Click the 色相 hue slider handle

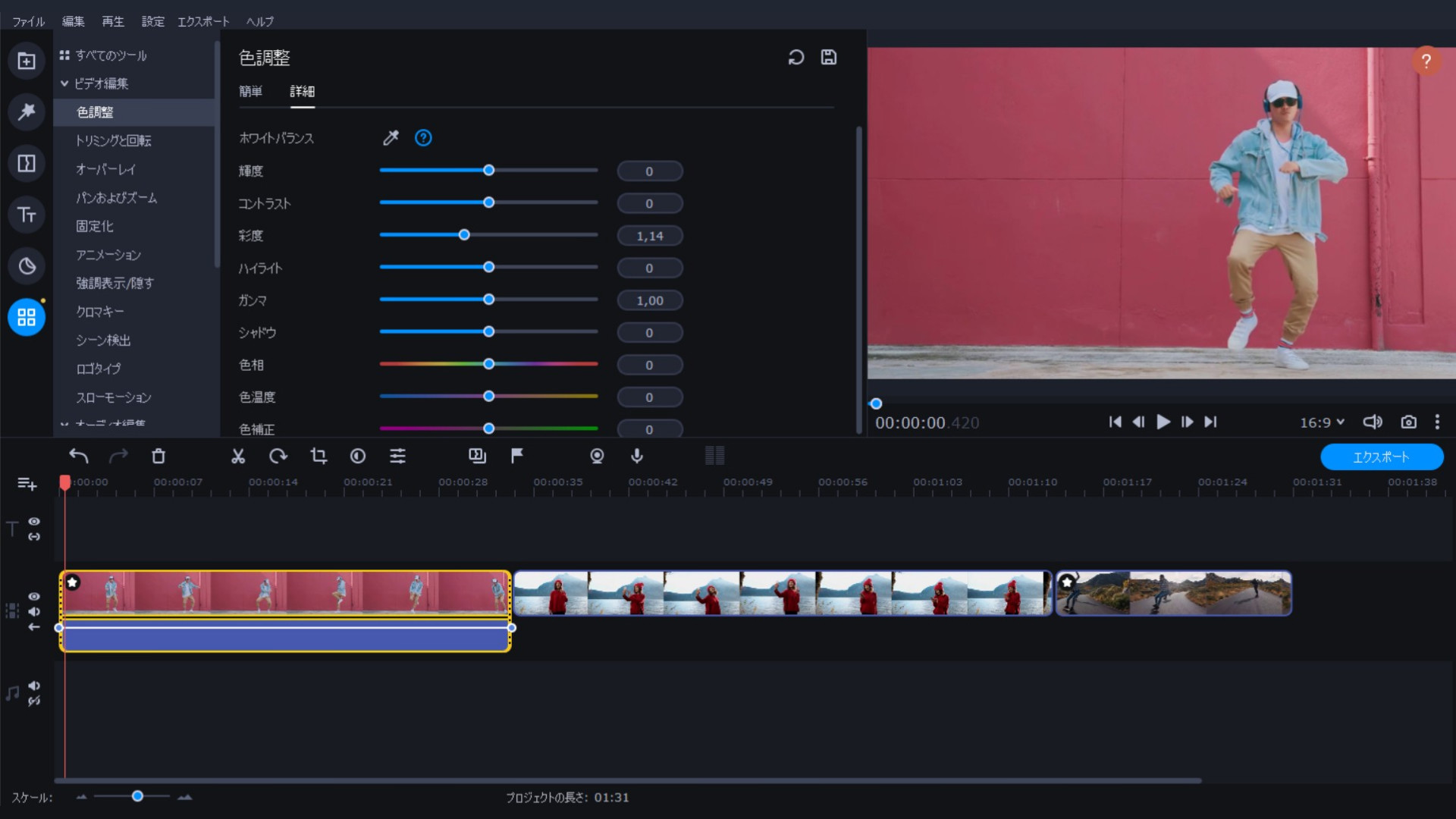pyautogui.click(x=489, y=364)
